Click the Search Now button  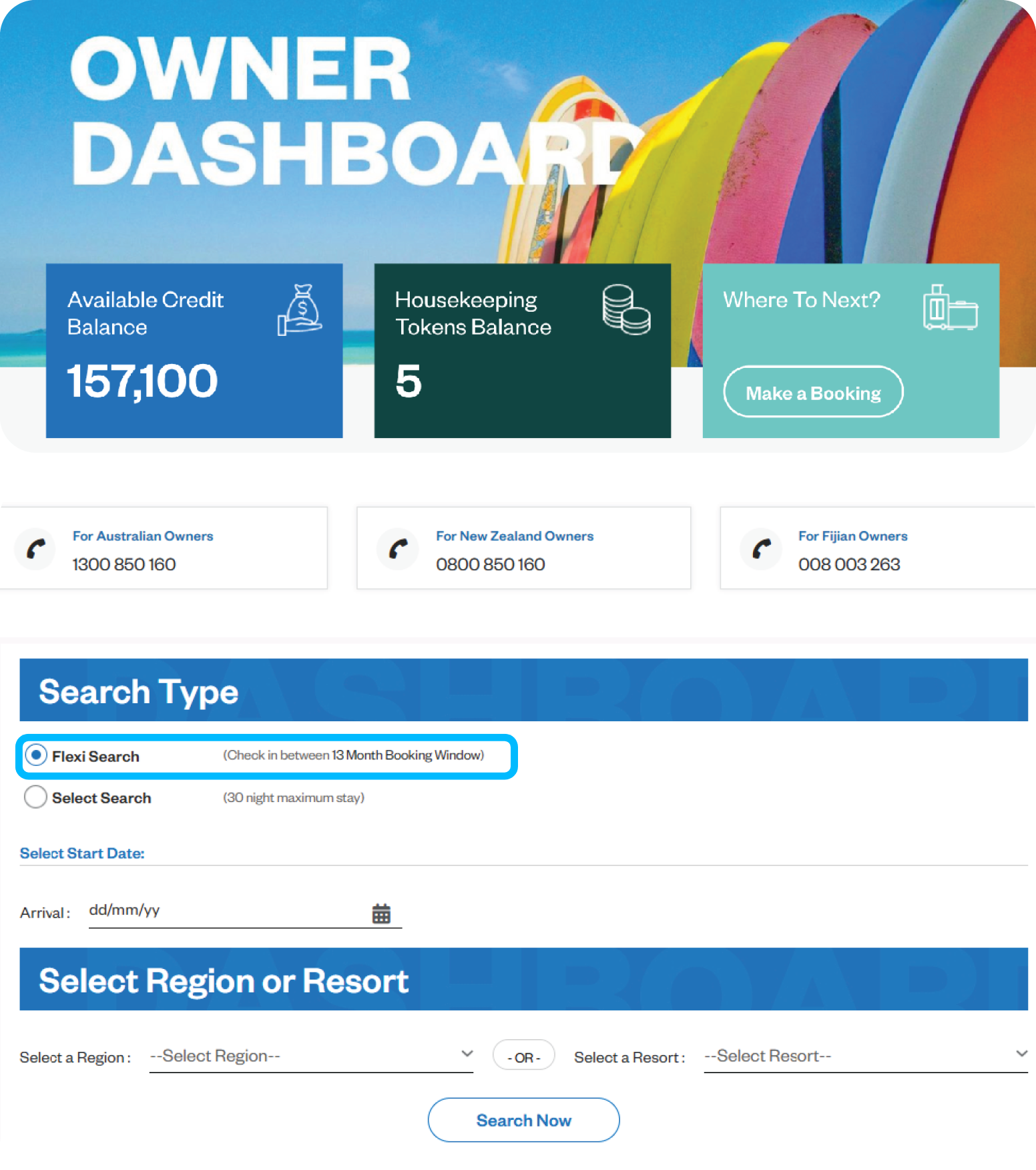523,1120
